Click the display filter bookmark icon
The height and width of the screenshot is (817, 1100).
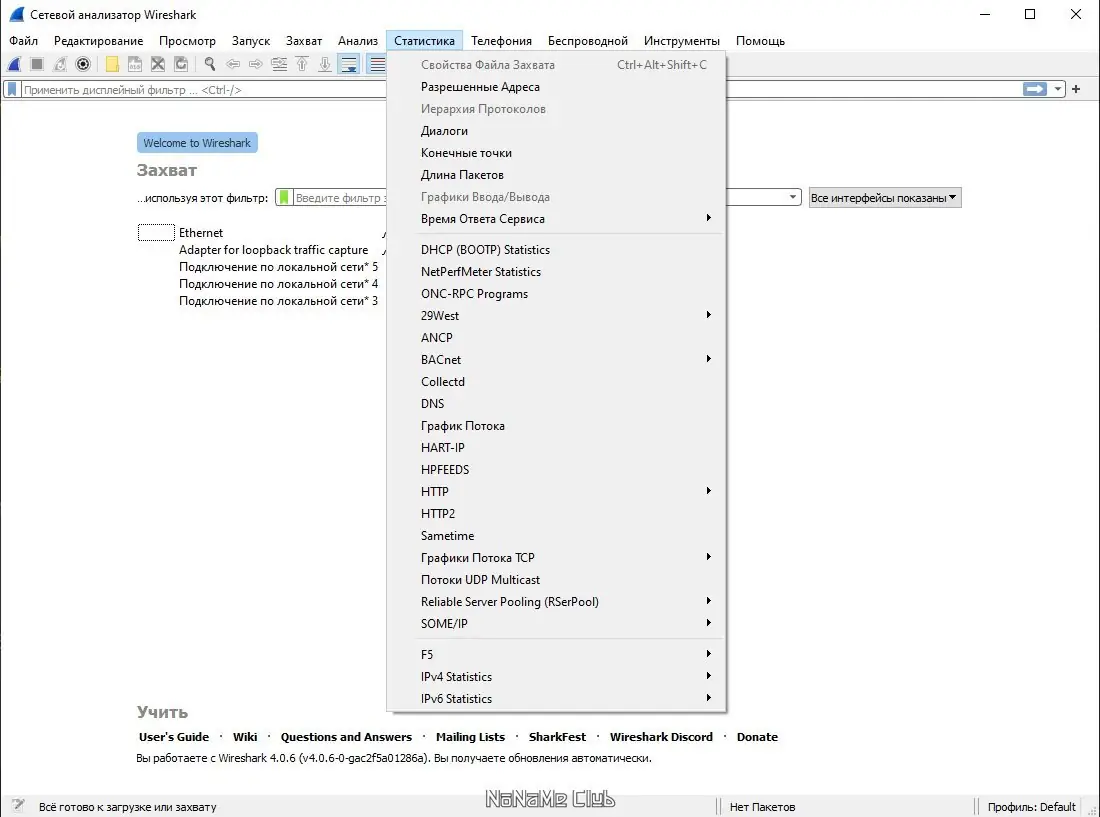tap(12, 90)
